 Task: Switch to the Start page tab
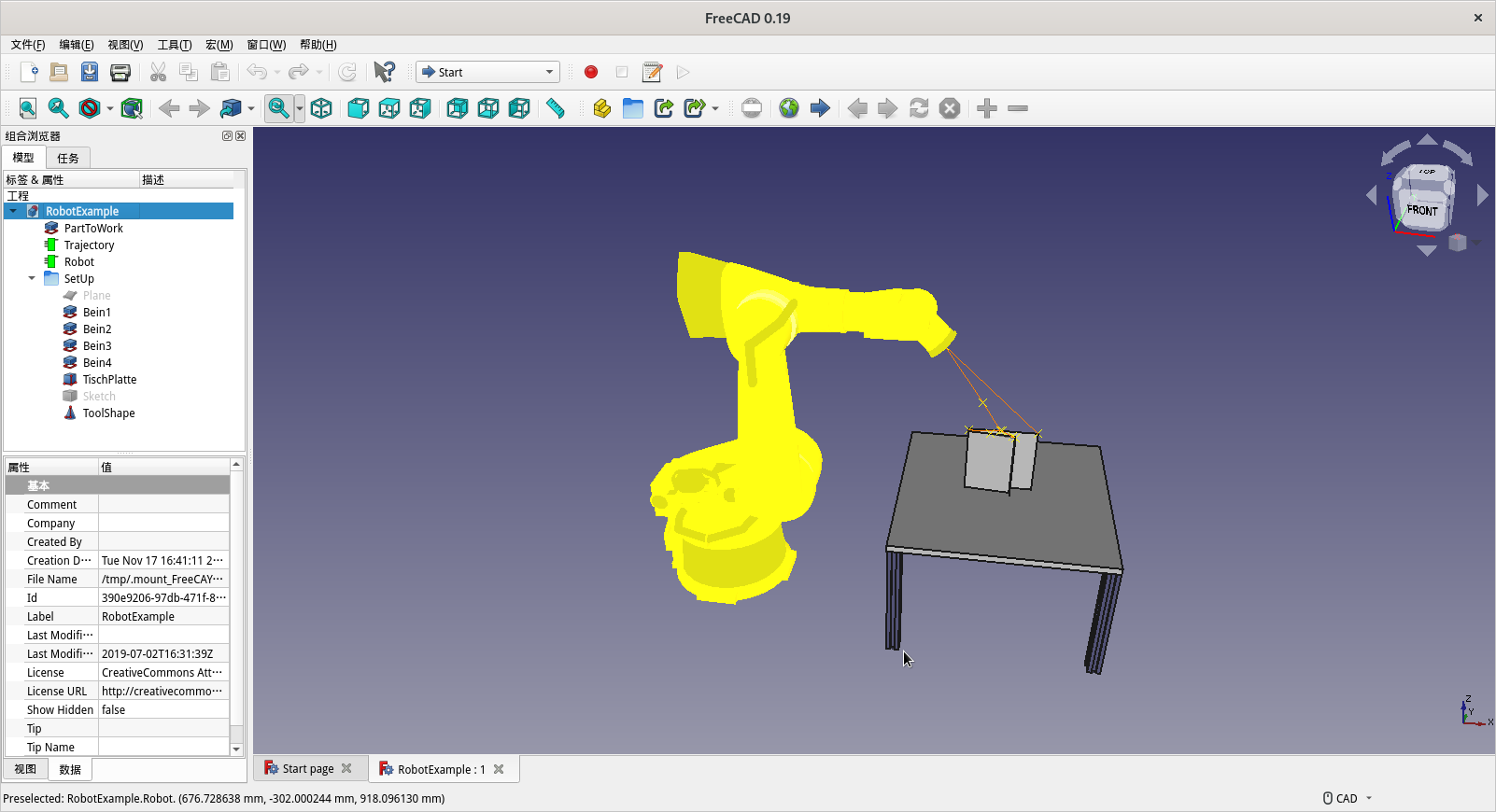click(307, 769)
